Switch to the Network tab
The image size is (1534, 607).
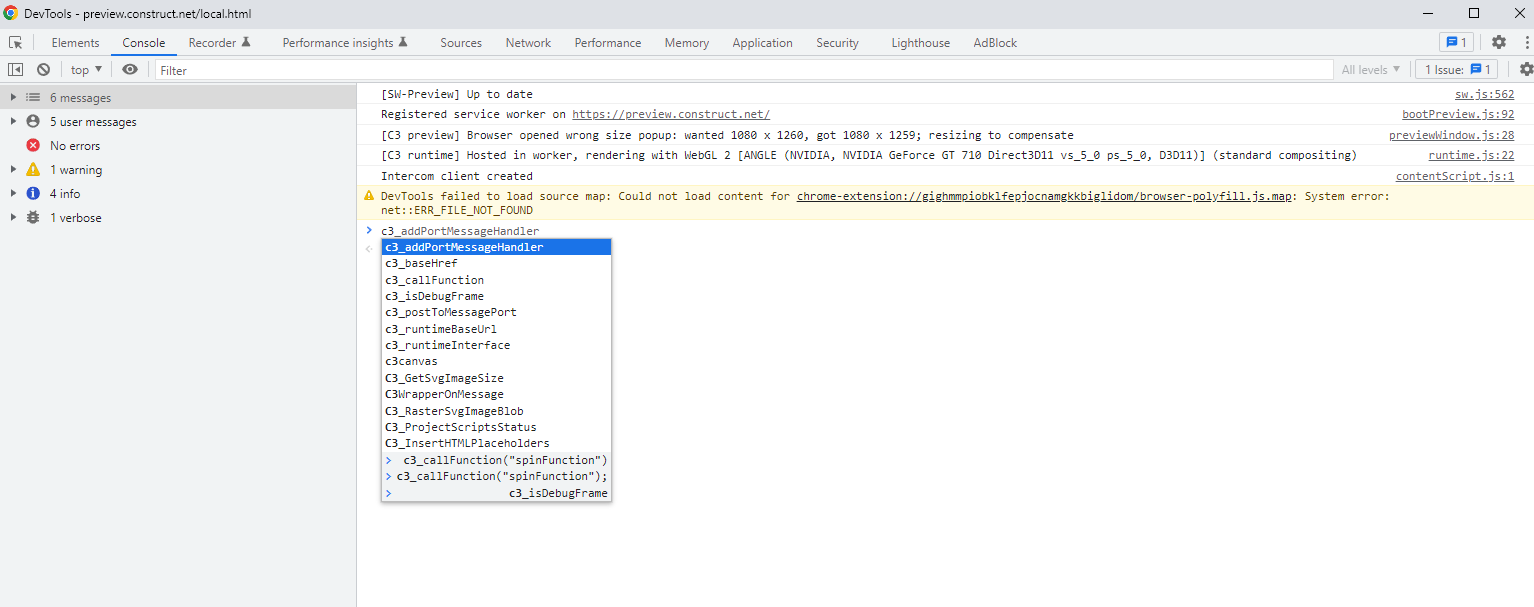(528, 43)
